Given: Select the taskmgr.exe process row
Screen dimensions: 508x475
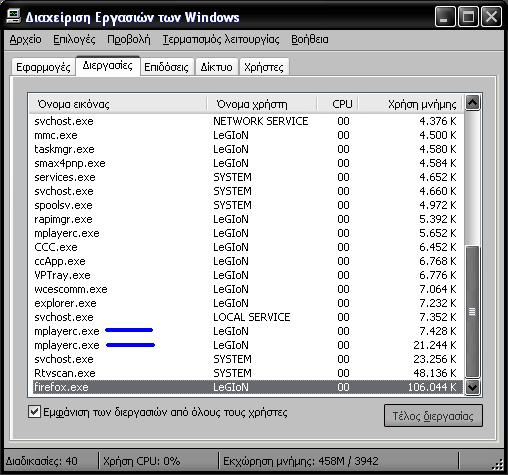Looking at the screenshot, I should click(x=247, y=149).
